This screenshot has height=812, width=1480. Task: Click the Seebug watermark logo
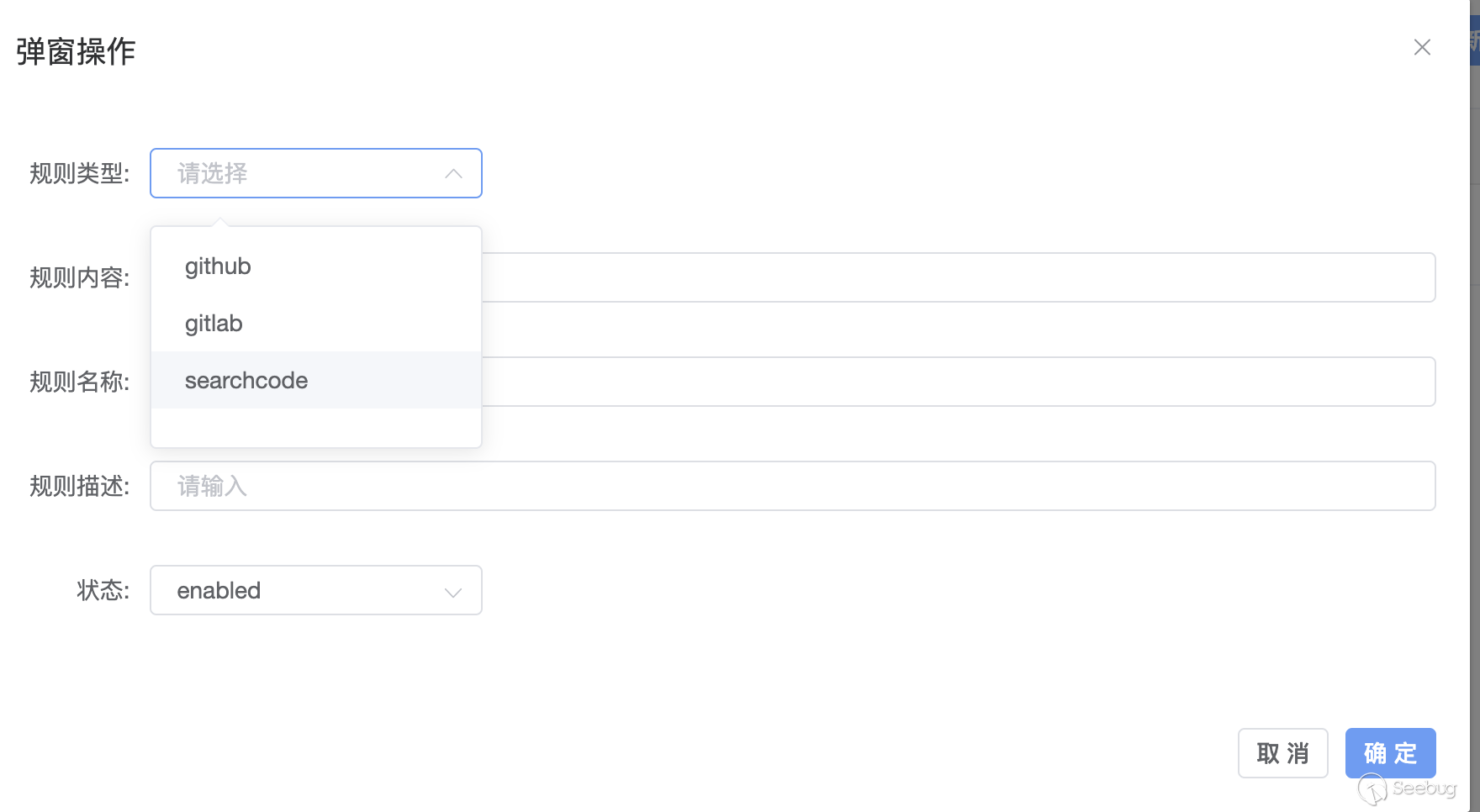[1407, 789]
